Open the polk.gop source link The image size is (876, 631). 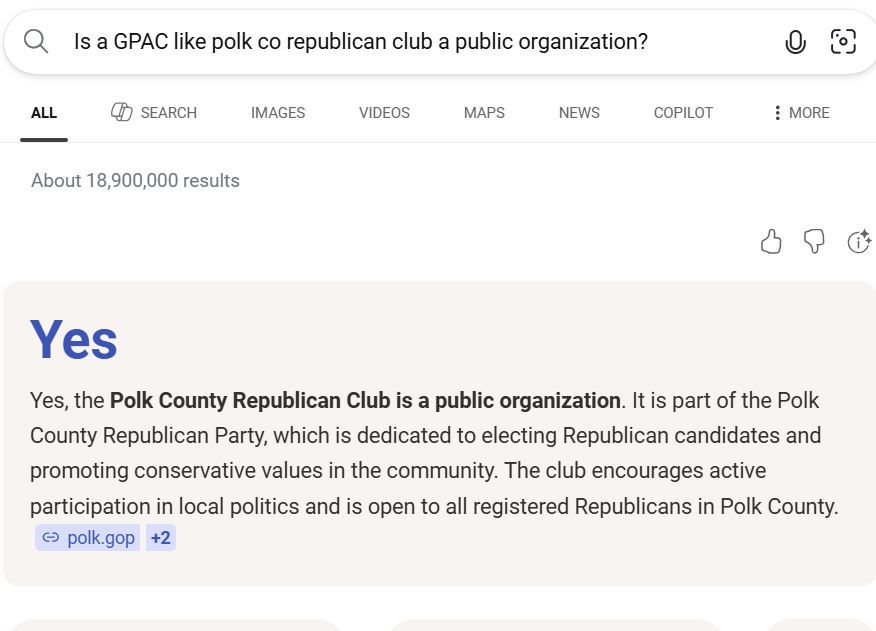click(88, 538)
